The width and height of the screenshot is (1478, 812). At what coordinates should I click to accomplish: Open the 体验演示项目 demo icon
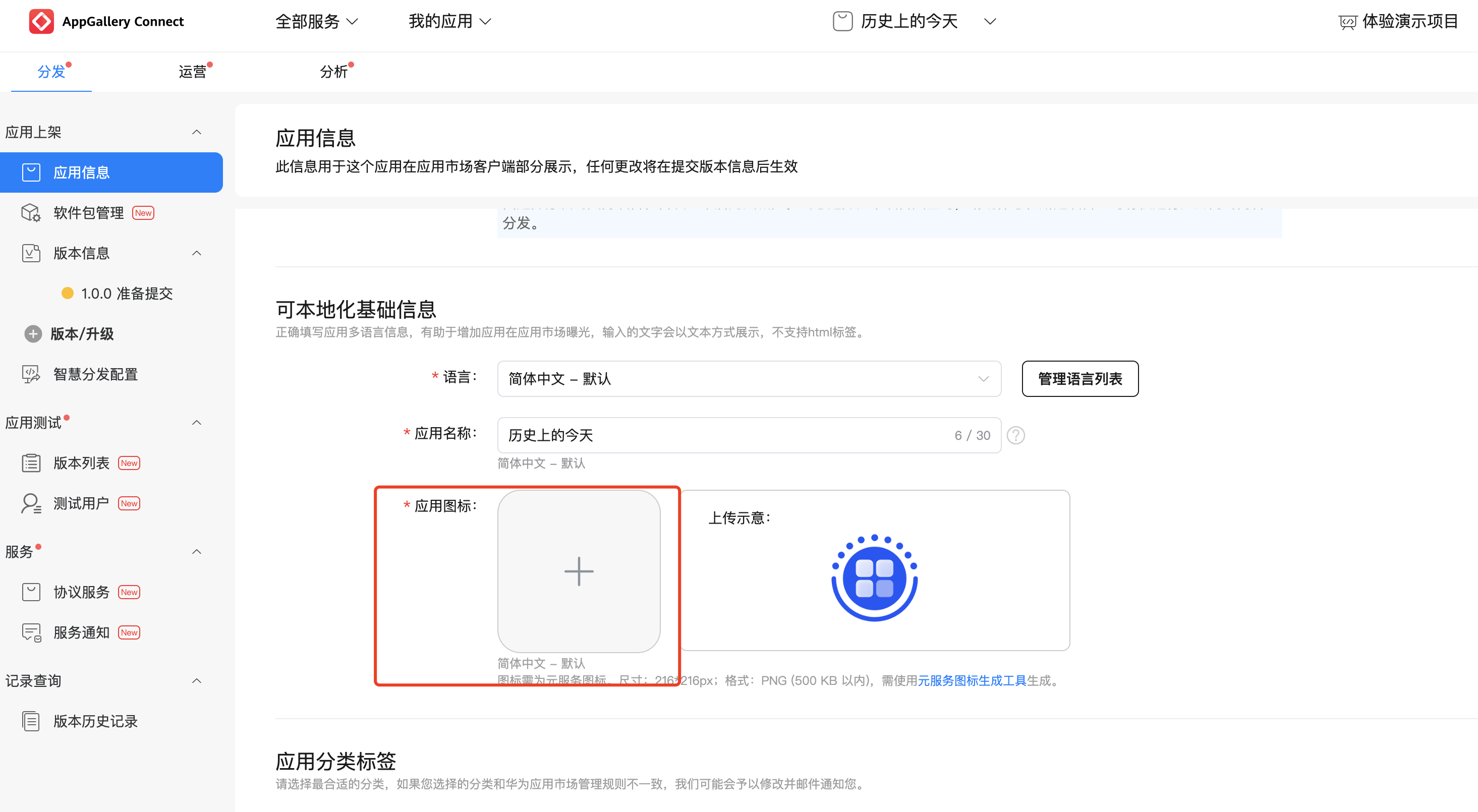tap(1347, 22)
